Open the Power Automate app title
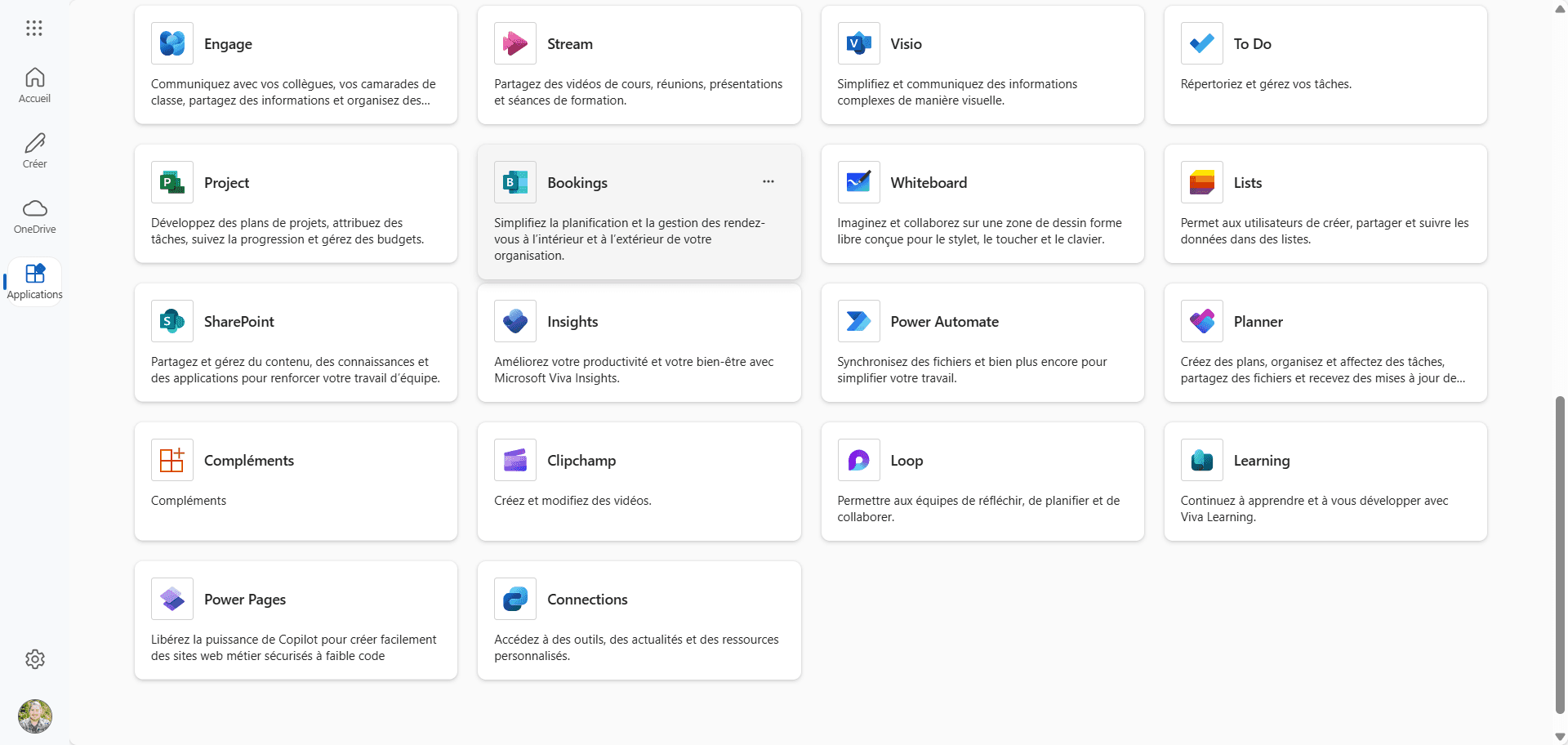The height and width of the screenshot is (745, 1568). [944, 322]
